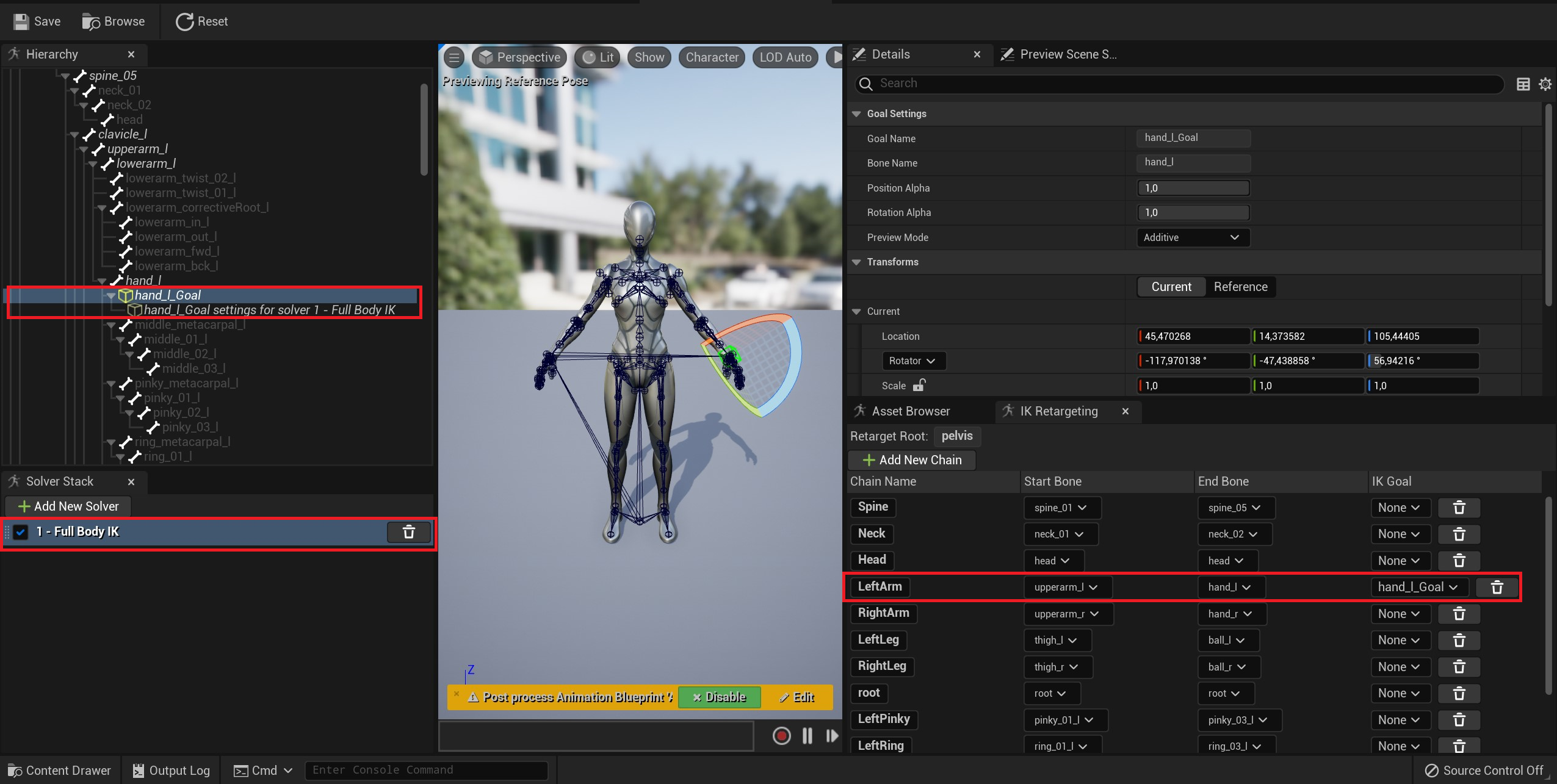1557x784 pixels.
Task: Click the Save toolbar icon
Action: tap(21, 22)
